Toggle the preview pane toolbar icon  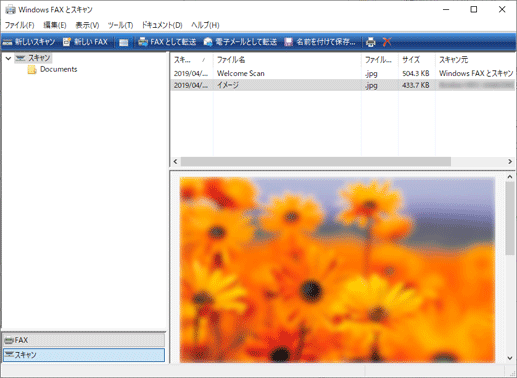(x=124, y=42)
